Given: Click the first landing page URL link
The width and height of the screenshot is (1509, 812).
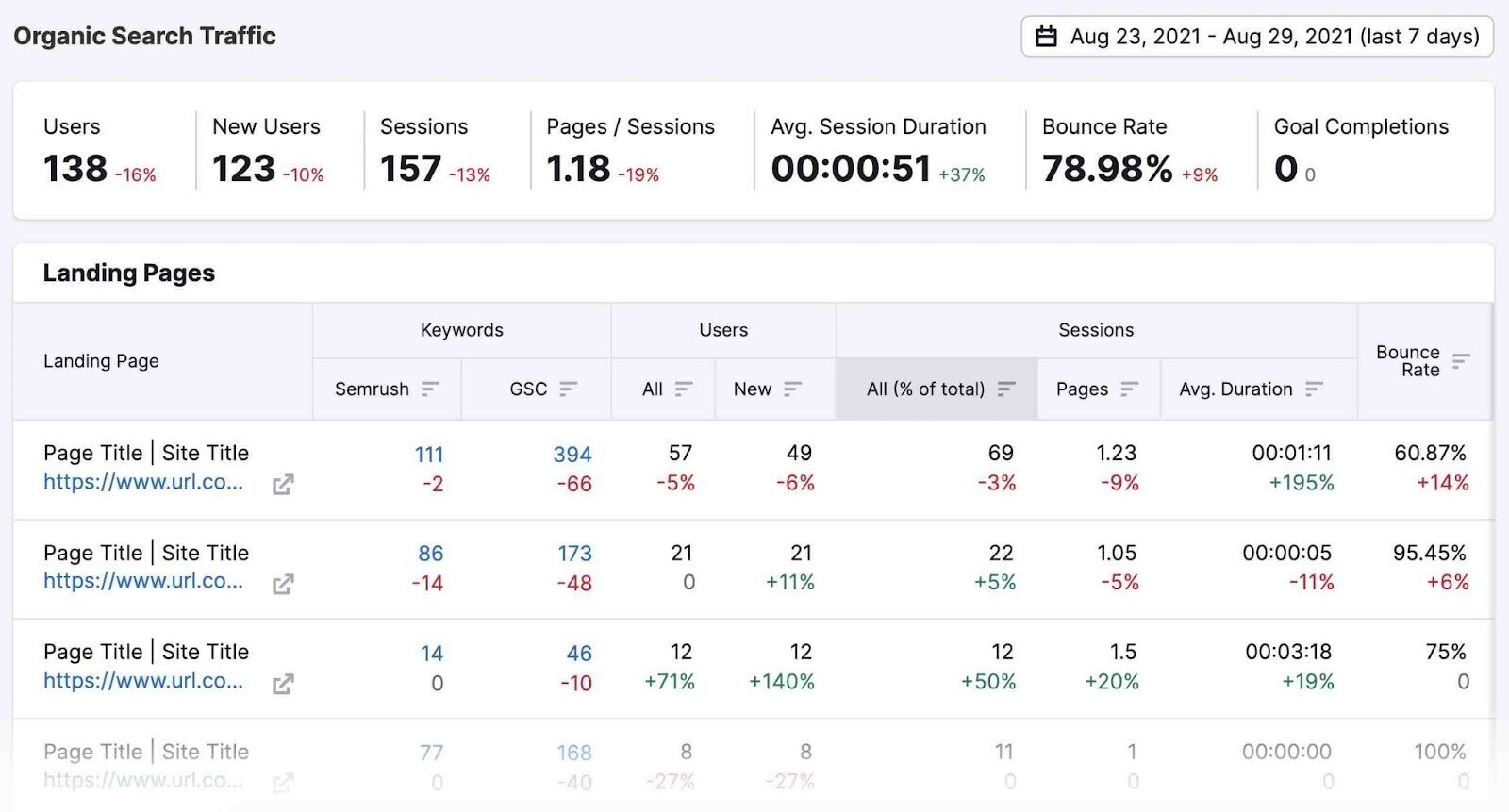Looking at the screenshot, I should [x=143, y=482].
